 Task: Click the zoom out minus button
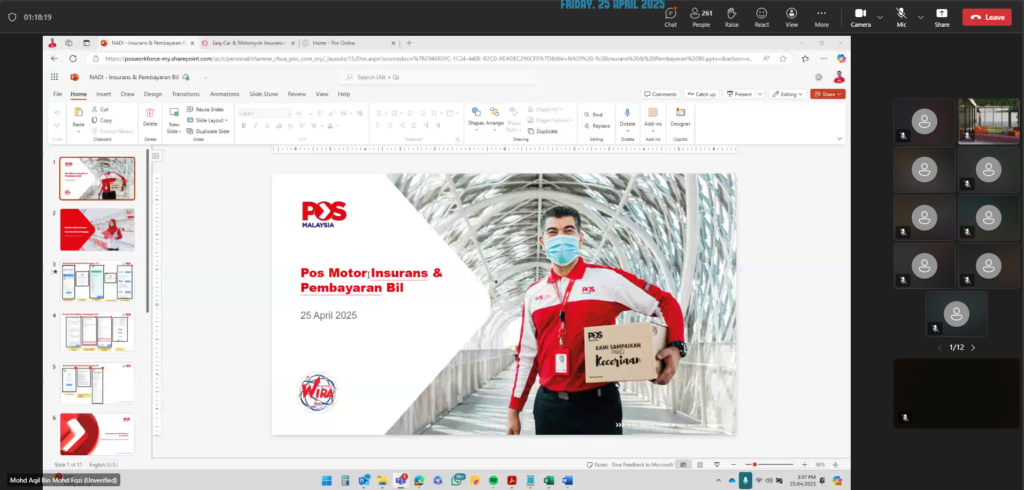click(733, 465)
